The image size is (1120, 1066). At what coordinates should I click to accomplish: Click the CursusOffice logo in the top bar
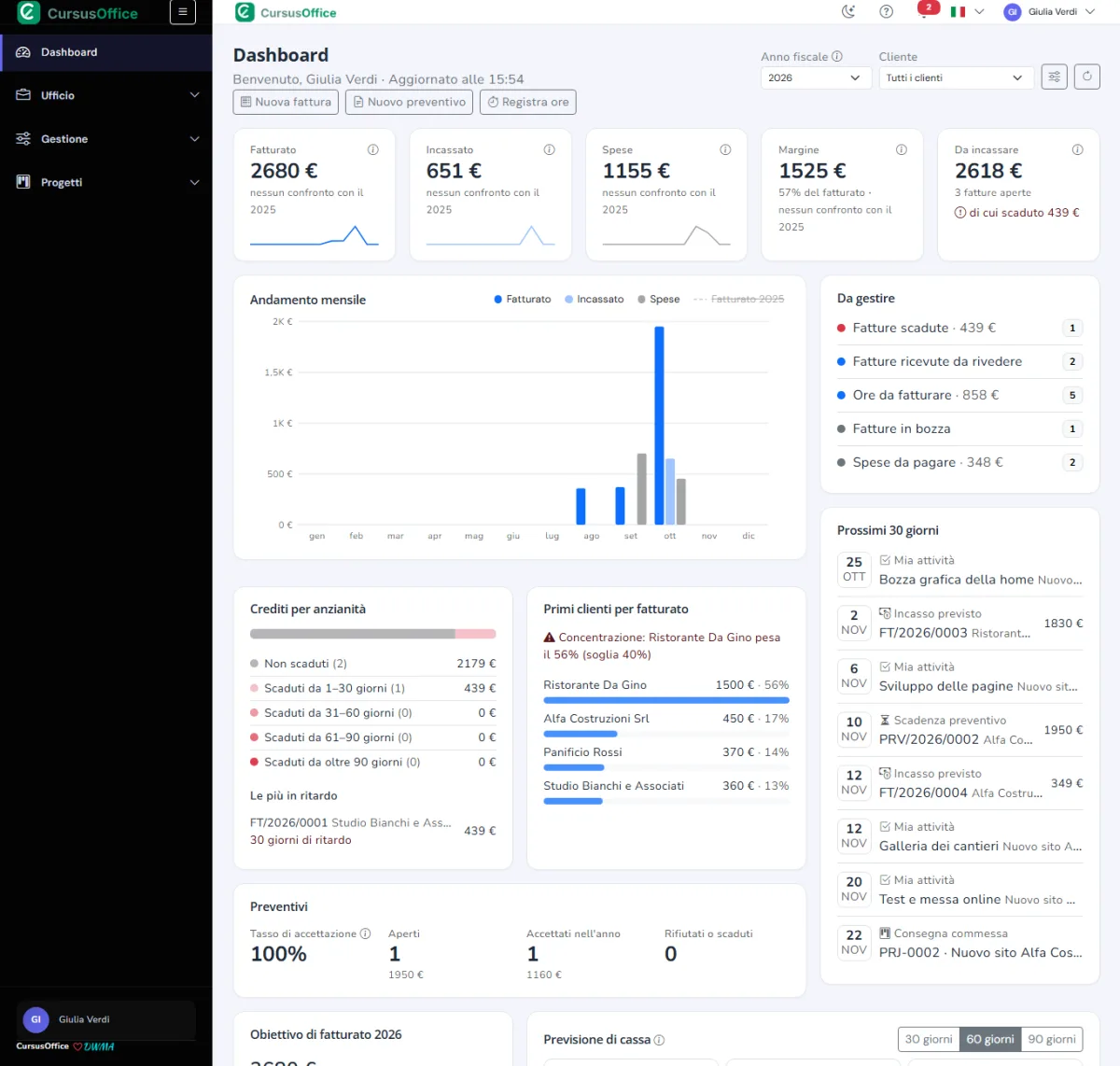pos(287,12)
